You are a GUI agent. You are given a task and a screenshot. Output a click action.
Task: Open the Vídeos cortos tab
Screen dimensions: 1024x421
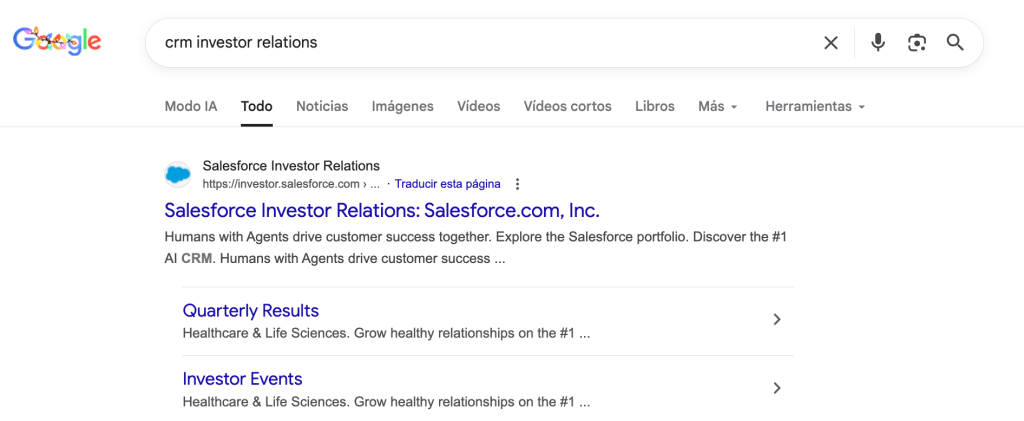pos(567,106)
